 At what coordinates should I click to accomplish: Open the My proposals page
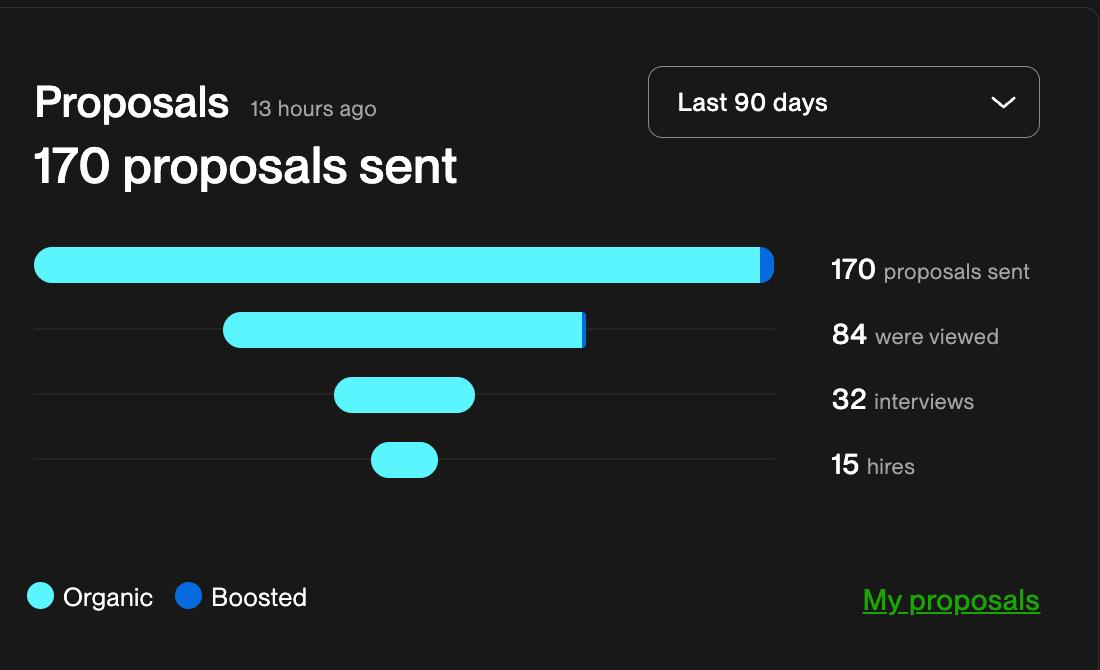(950, 601)
